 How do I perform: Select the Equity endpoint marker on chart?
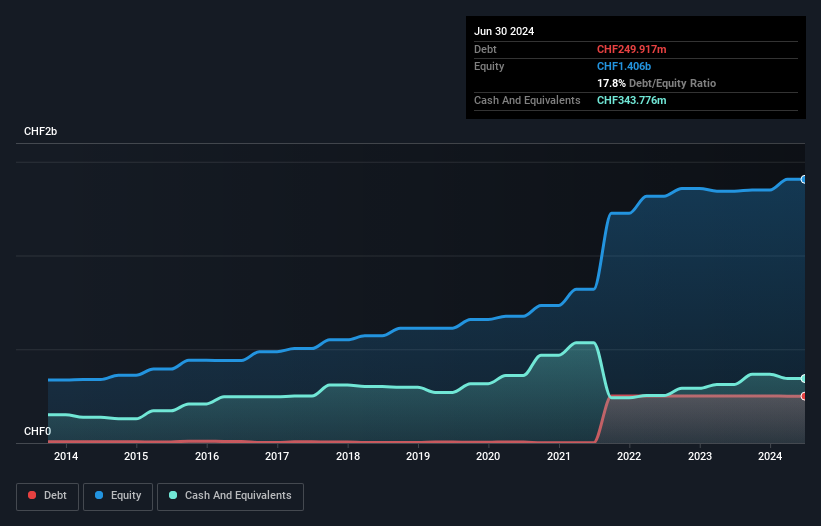[x=804, y=180]
